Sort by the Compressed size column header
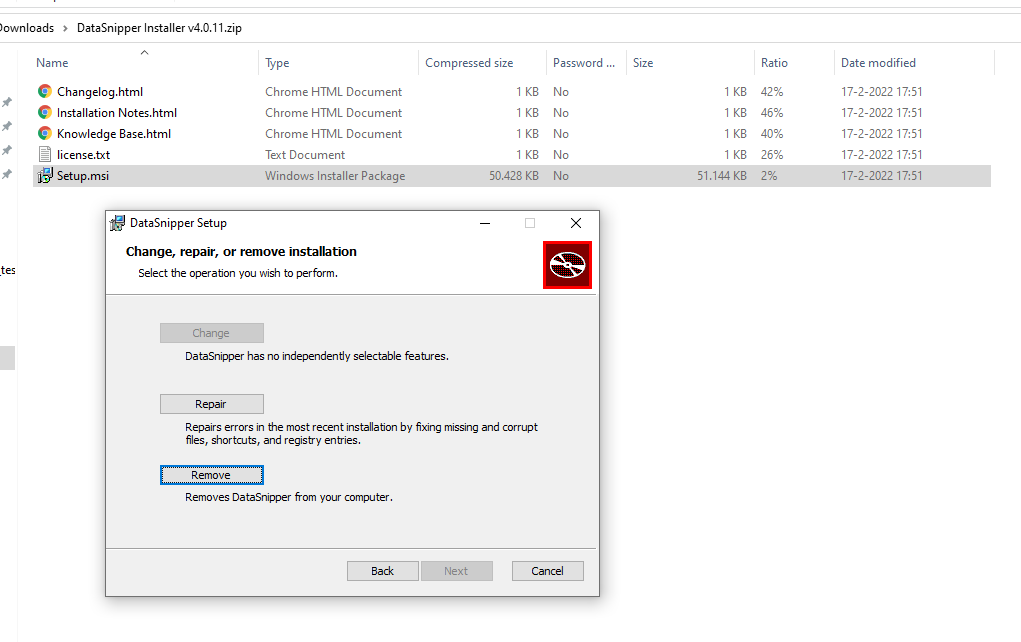Image resolution: width=1021 pixels, height=642 pixels. (469, 63)
